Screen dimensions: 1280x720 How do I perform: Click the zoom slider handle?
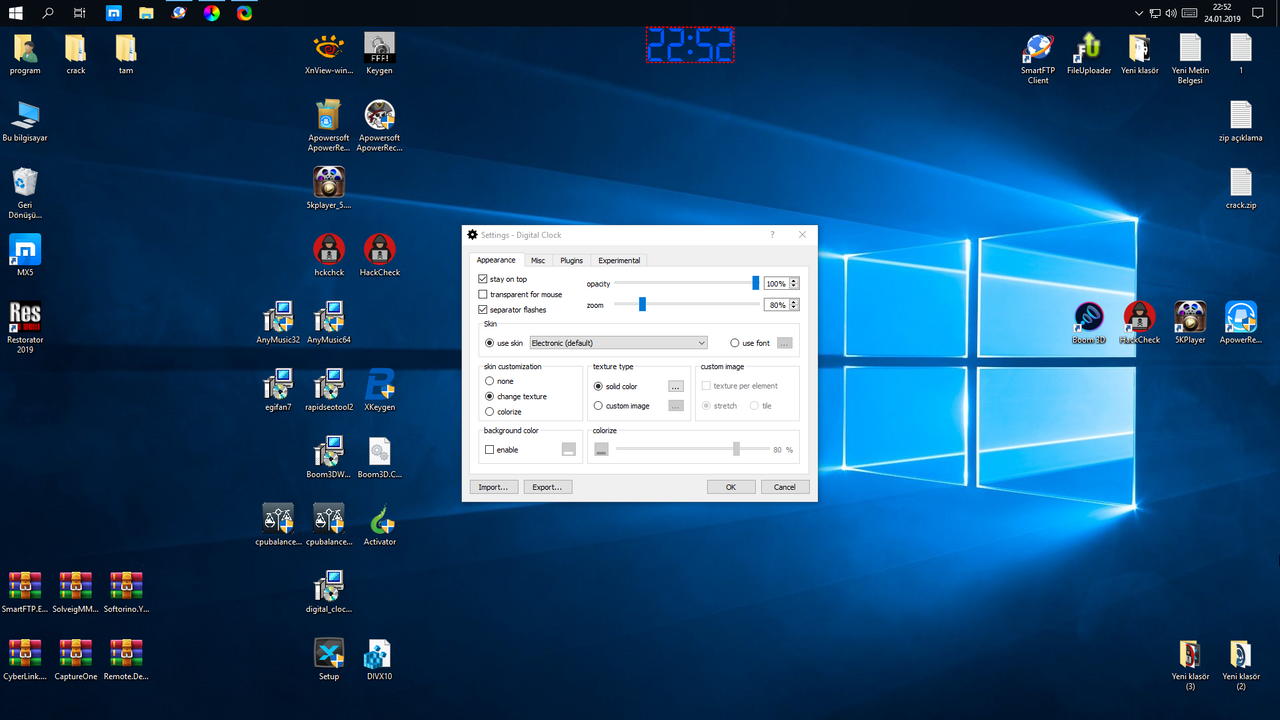pyautogui.click(x=642, y=304)
